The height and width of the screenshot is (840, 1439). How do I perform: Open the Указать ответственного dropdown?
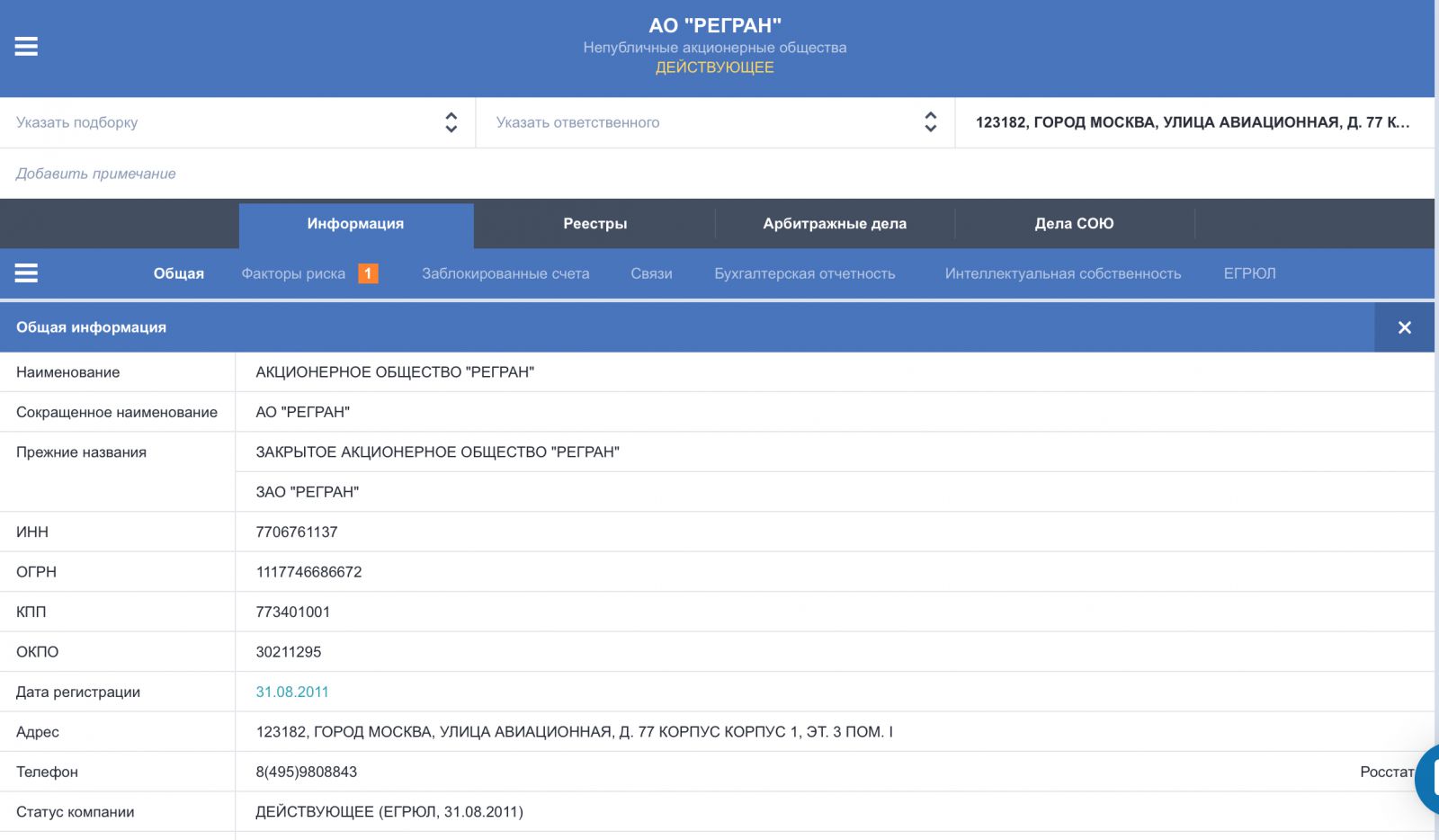coord(715,122)
